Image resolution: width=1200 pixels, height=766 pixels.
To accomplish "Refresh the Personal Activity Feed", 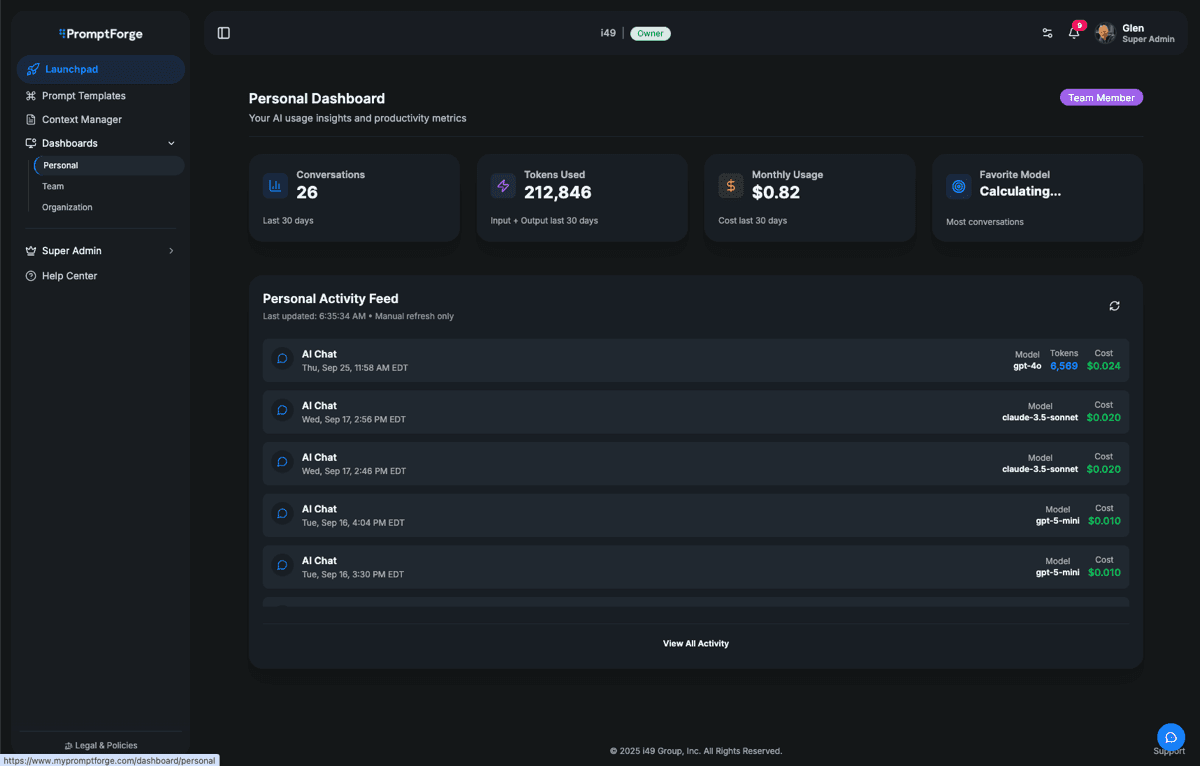I will [x=1114, y=306].
